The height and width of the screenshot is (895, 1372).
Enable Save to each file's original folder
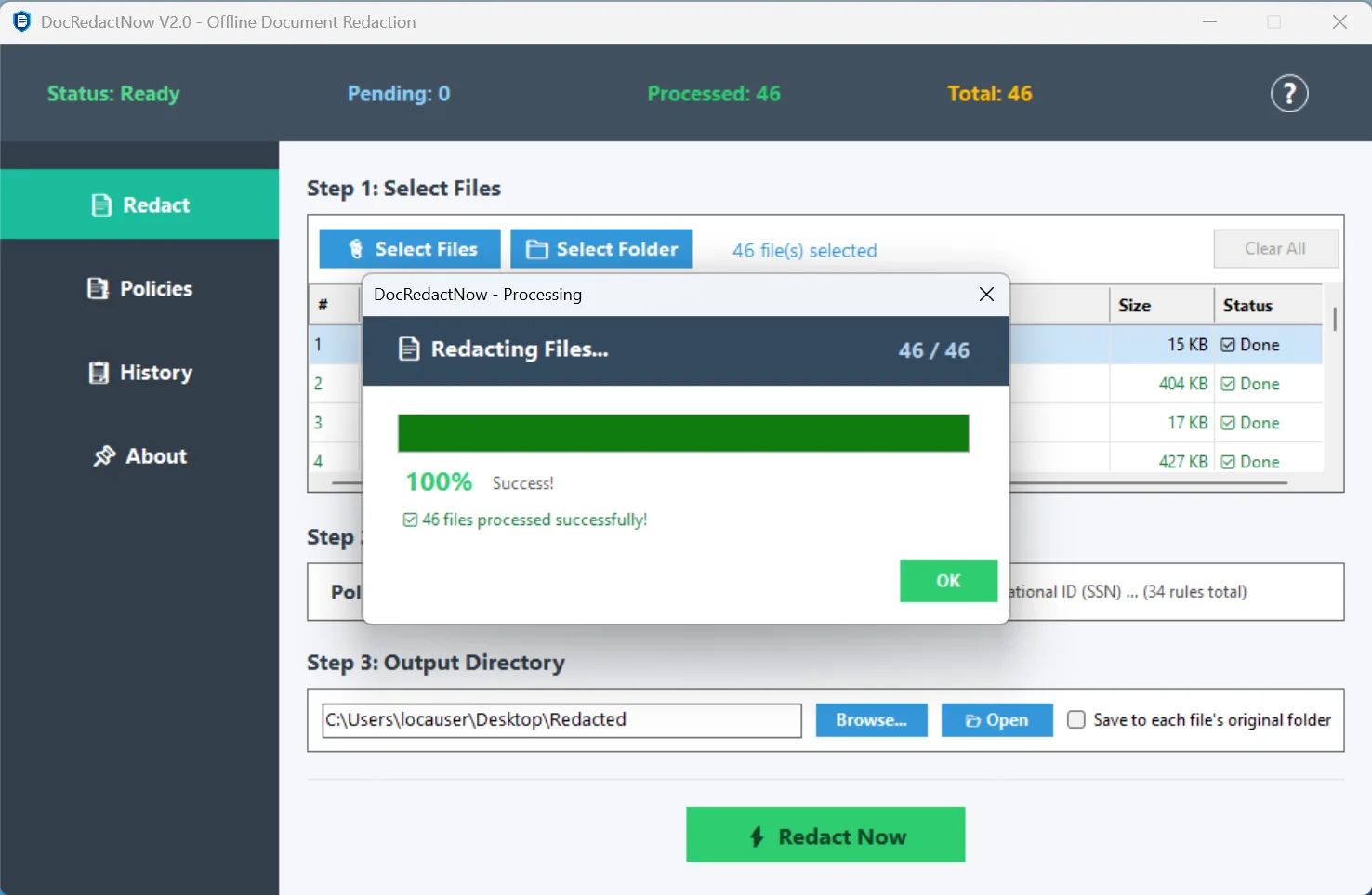1076,719
